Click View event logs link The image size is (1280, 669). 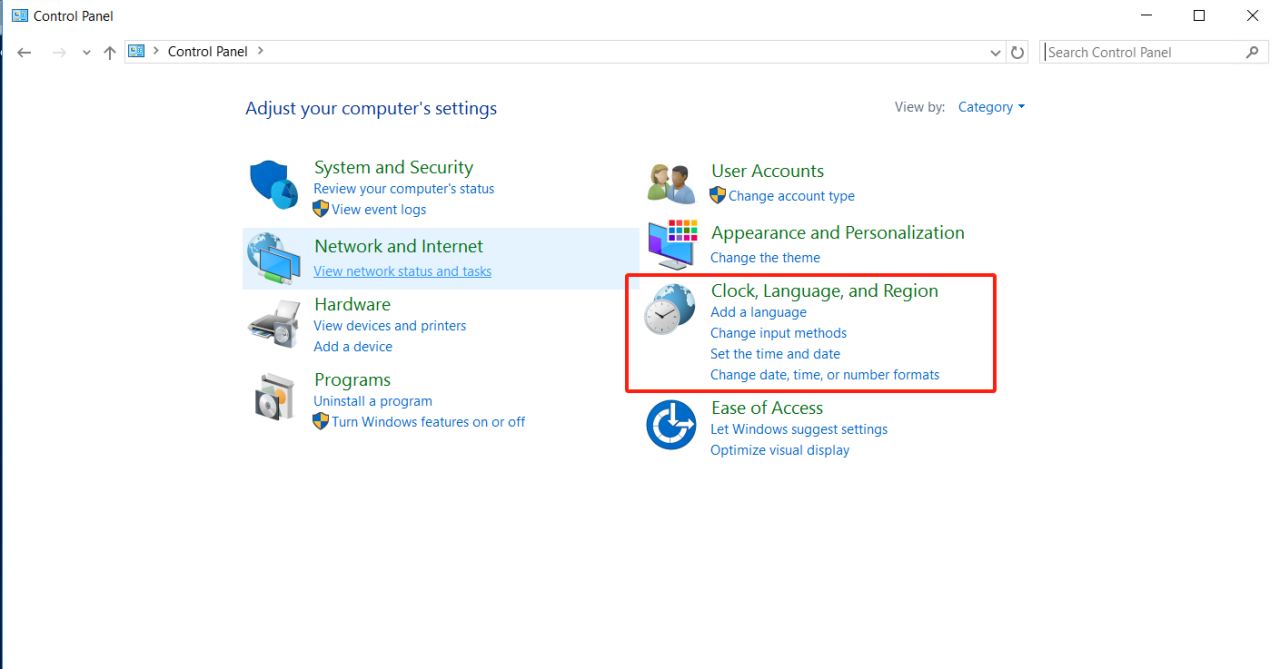pyautogui.click(x=379, y=209)
